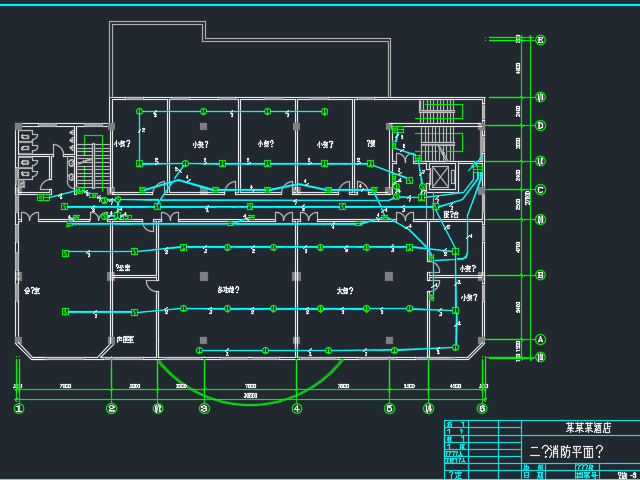Select grid axis bubble 2
This screenshot has width=640, height=480.
(x=111, y=408)
